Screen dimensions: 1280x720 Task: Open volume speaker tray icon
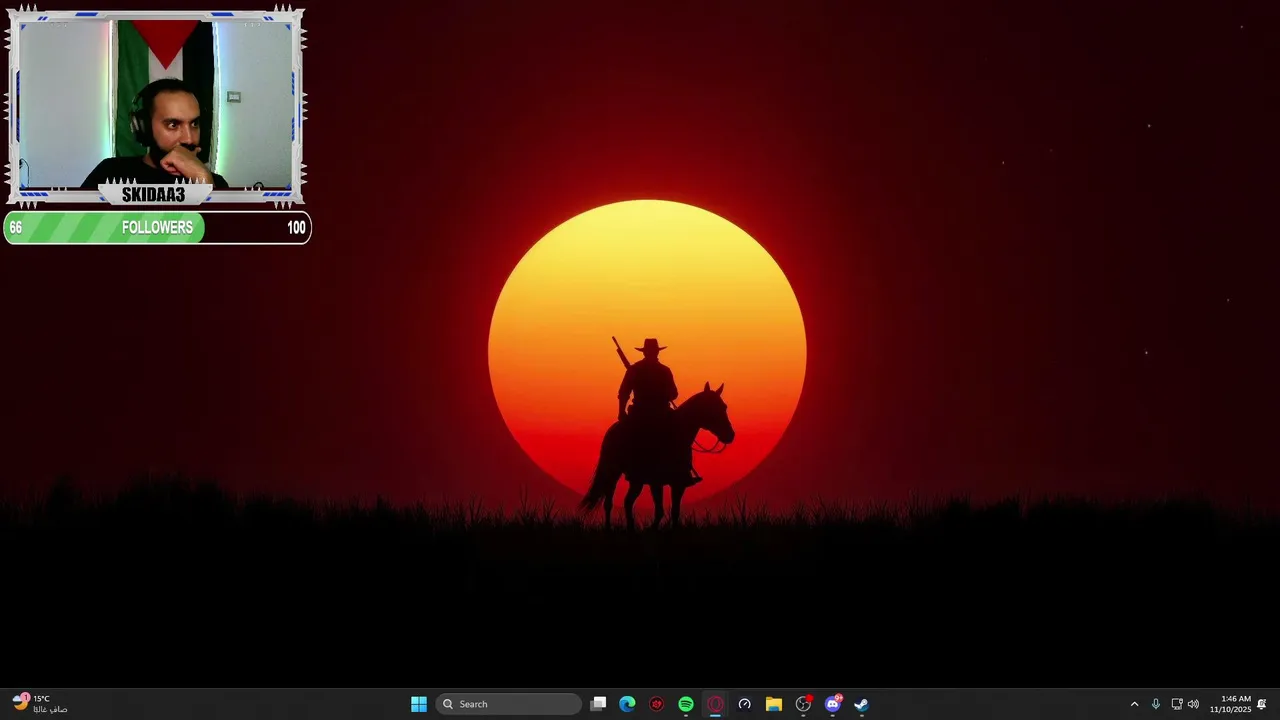tap(1193, 704)
